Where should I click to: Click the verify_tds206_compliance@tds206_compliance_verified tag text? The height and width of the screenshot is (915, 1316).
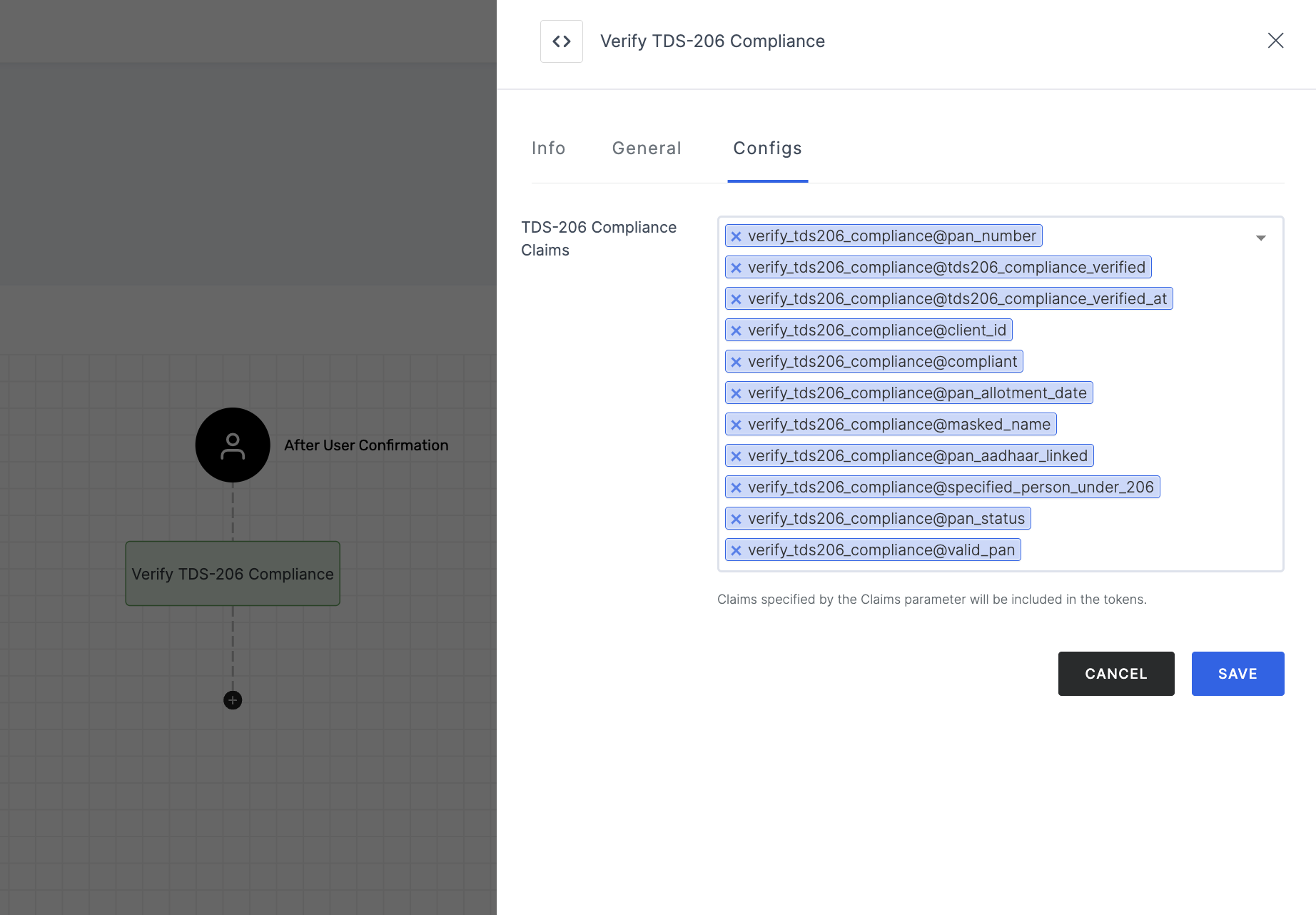tap(946, 268)
